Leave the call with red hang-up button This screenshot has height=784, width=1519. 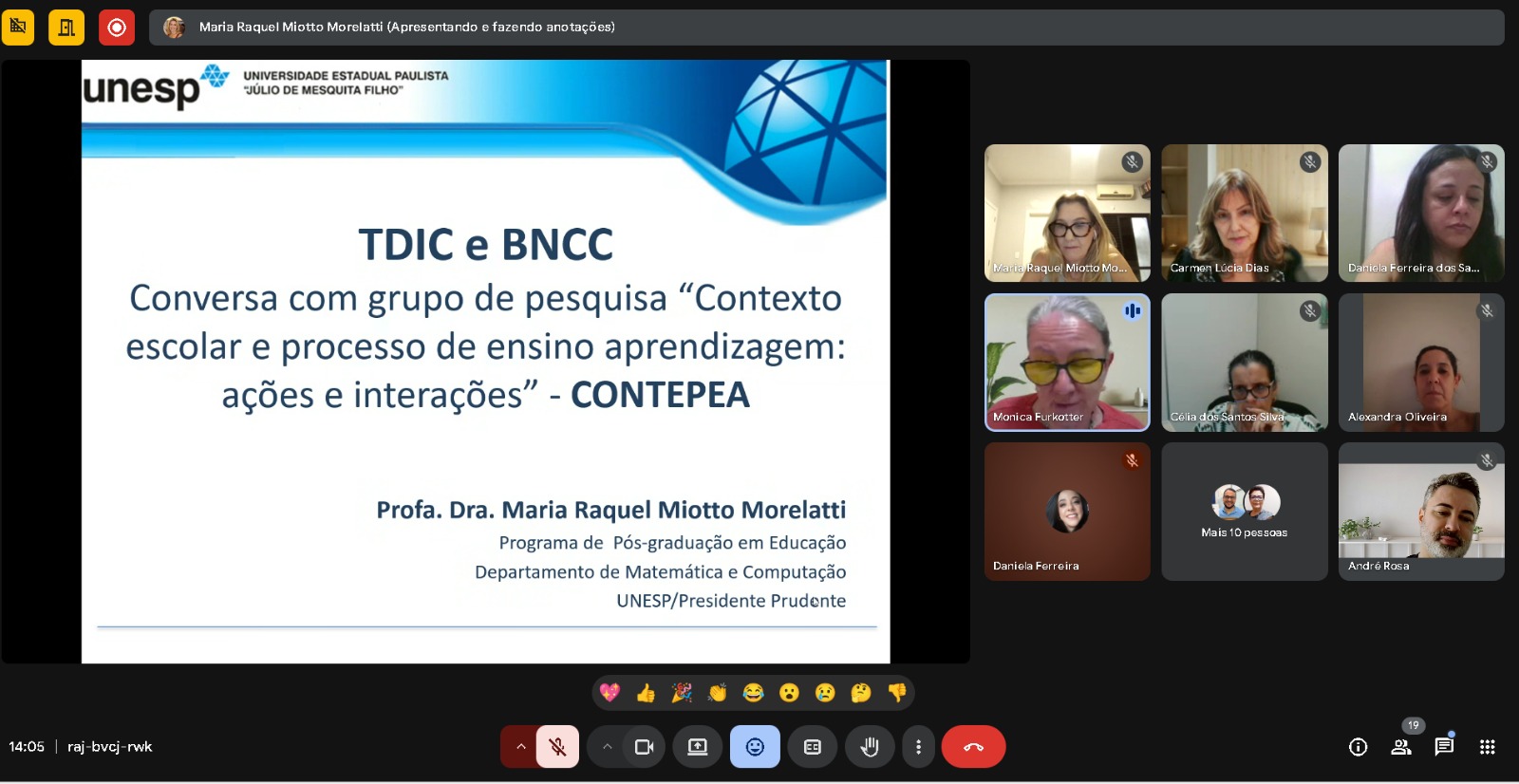973,747
